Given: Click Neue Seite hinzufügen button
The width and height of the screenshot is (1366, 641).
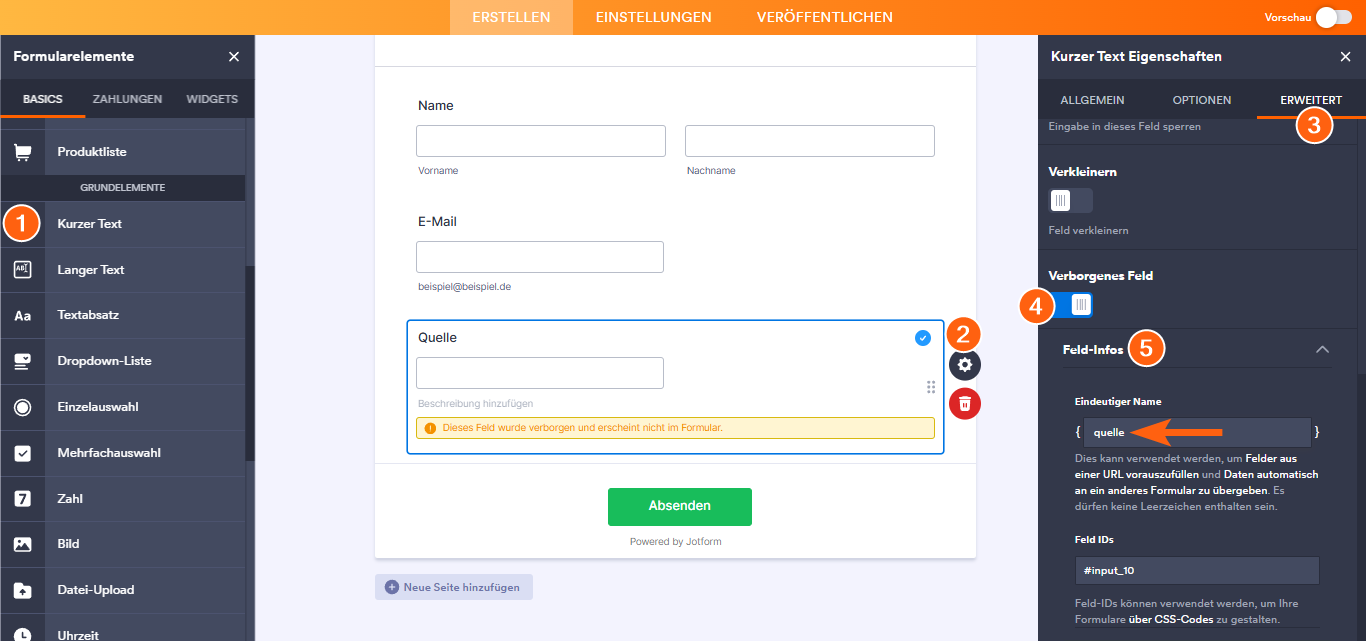Looking at the screenshot, I should pyautogui.click(x=454, y=587).
